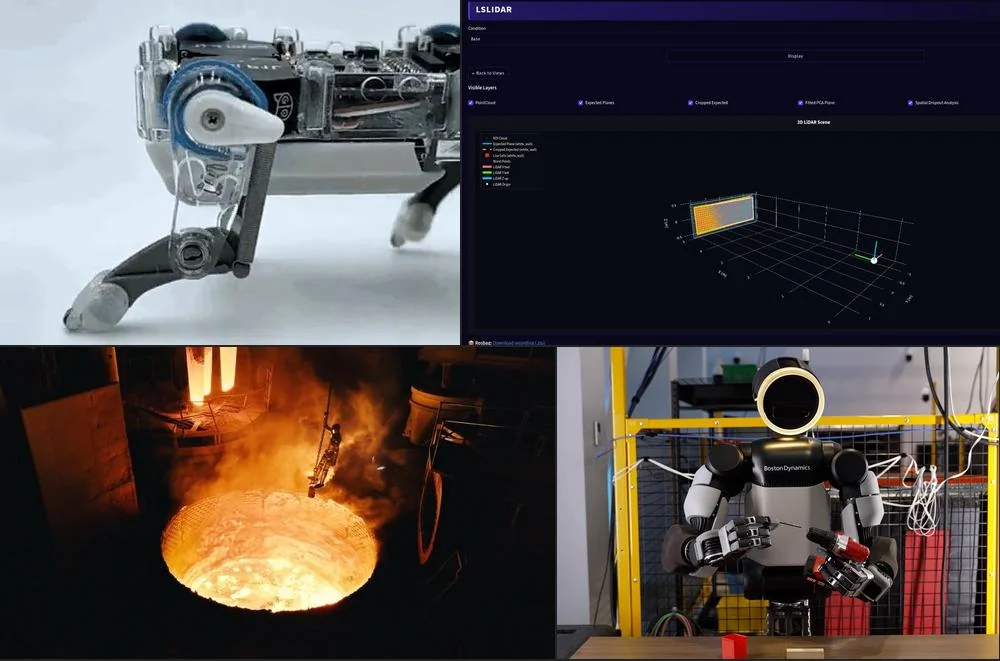1000x661 pixels.
Task: Go back using Back to Views button
Action: 488,73
